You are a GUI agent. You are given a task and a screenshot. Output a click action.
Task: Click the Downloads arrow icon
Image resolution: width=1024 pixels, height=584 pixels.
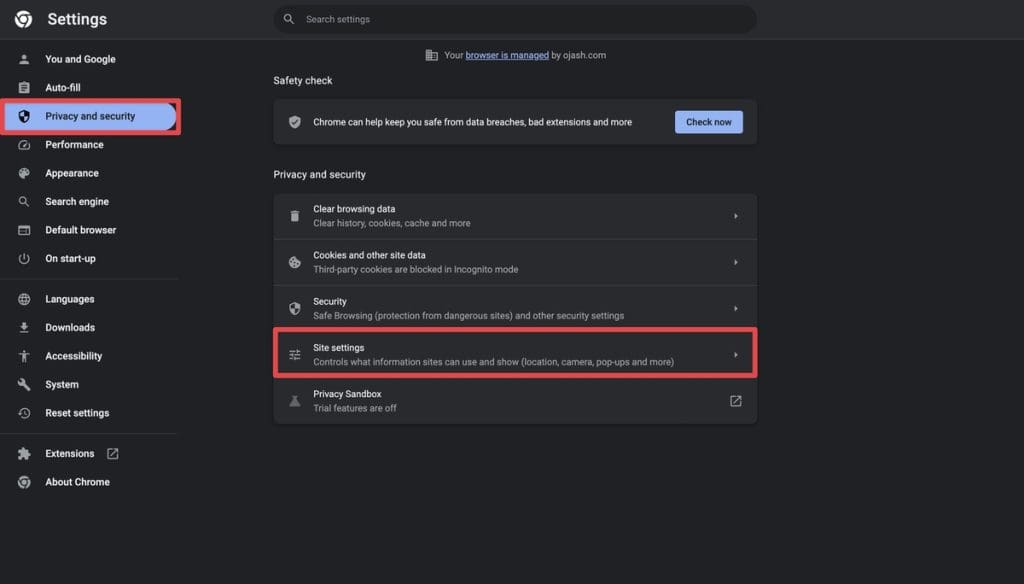pyautogui.click(x=24, y=328)
